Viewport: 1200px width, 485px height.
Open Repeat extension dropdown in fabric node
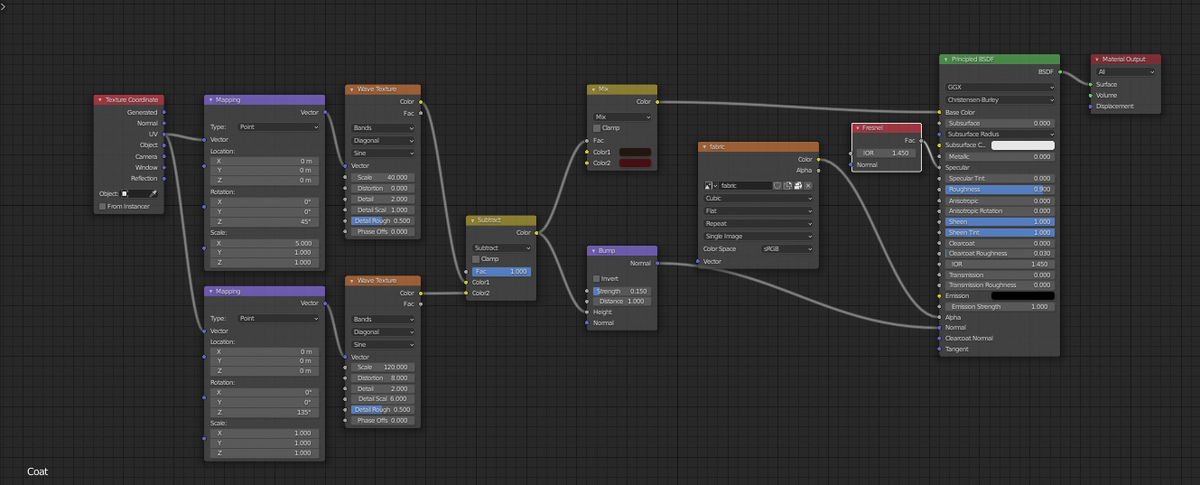[758, 224]
